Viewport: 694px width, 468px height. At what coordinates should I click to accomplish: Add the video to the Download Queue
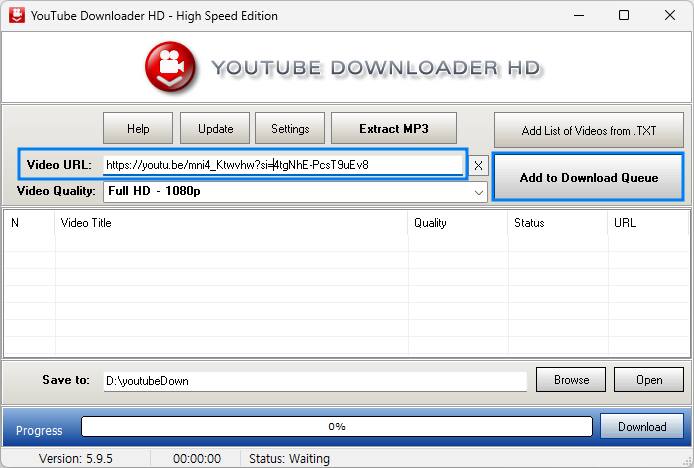point(589,178)
